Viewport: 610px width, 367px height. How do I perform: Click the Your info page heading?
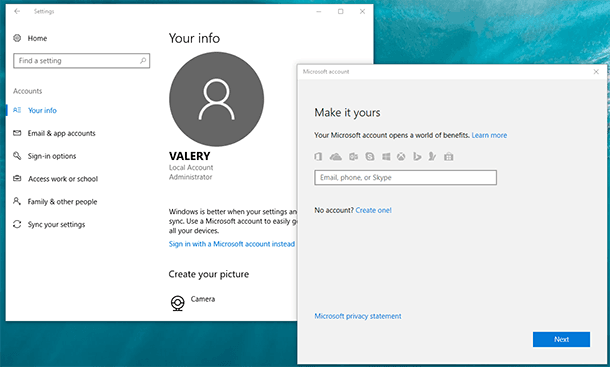[194, 38]
